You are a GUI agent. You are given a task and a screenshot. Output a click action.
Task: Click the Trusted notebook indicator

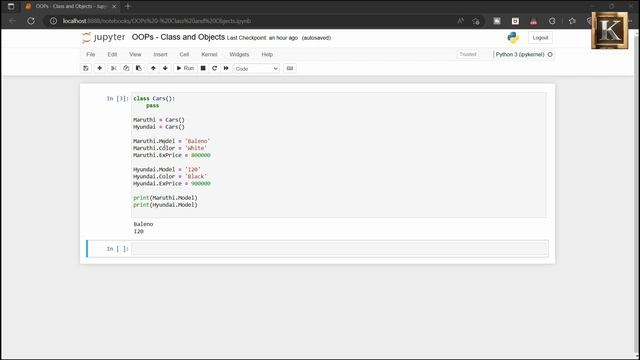[468, 54]
